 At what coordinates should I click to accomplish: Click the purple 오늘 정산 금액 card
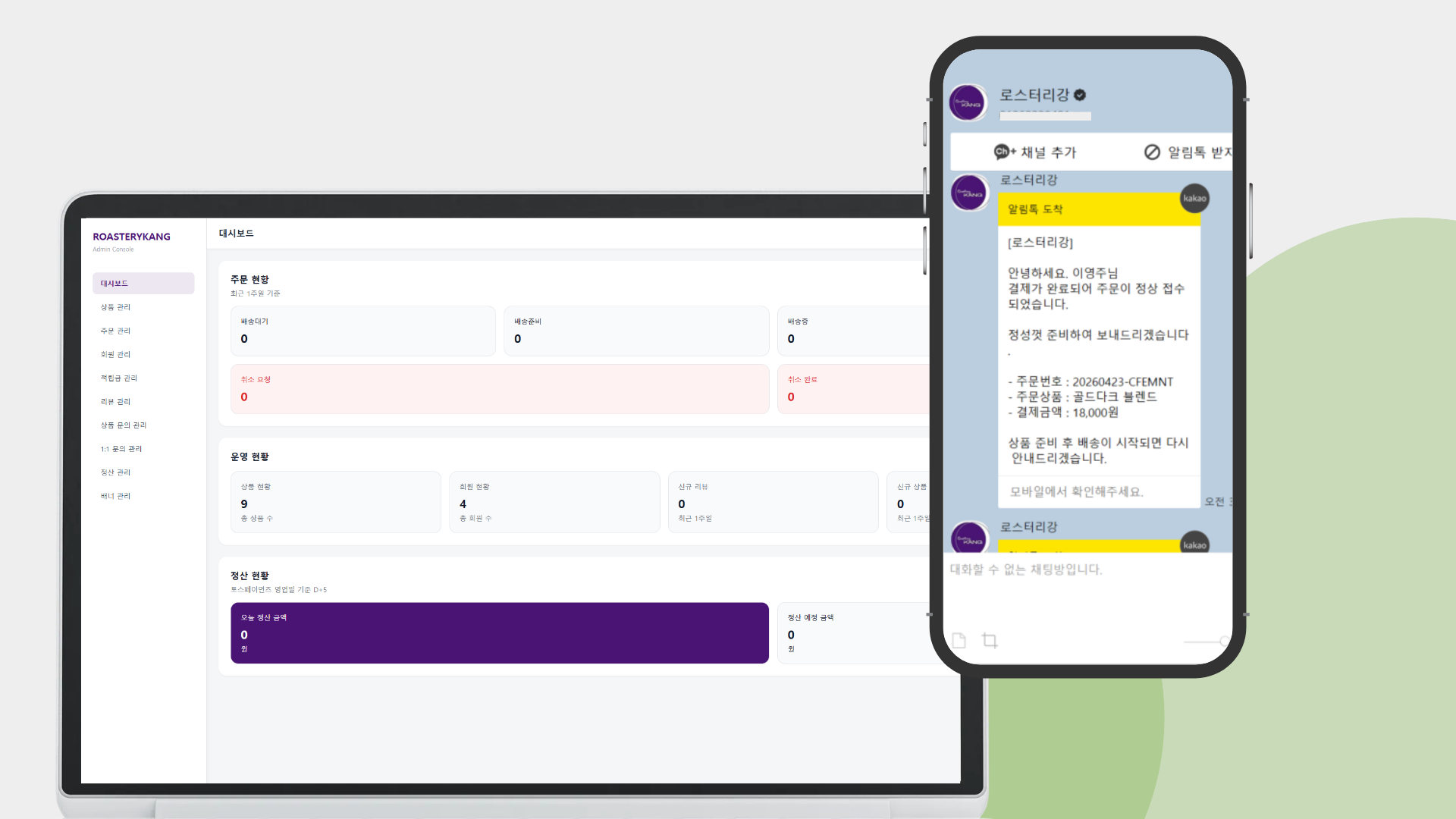click(500, 633)
